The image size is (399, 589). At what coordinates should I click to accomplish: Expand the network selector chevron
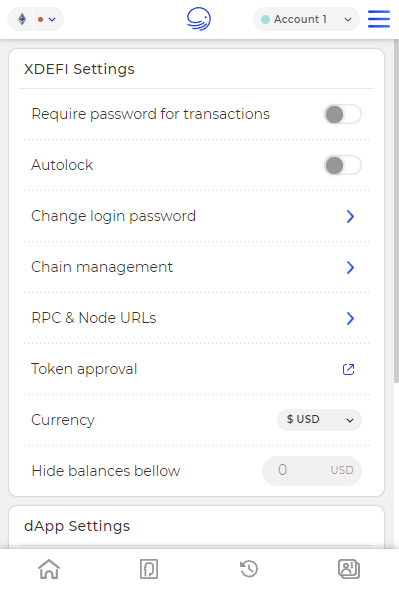click(52, 19)
